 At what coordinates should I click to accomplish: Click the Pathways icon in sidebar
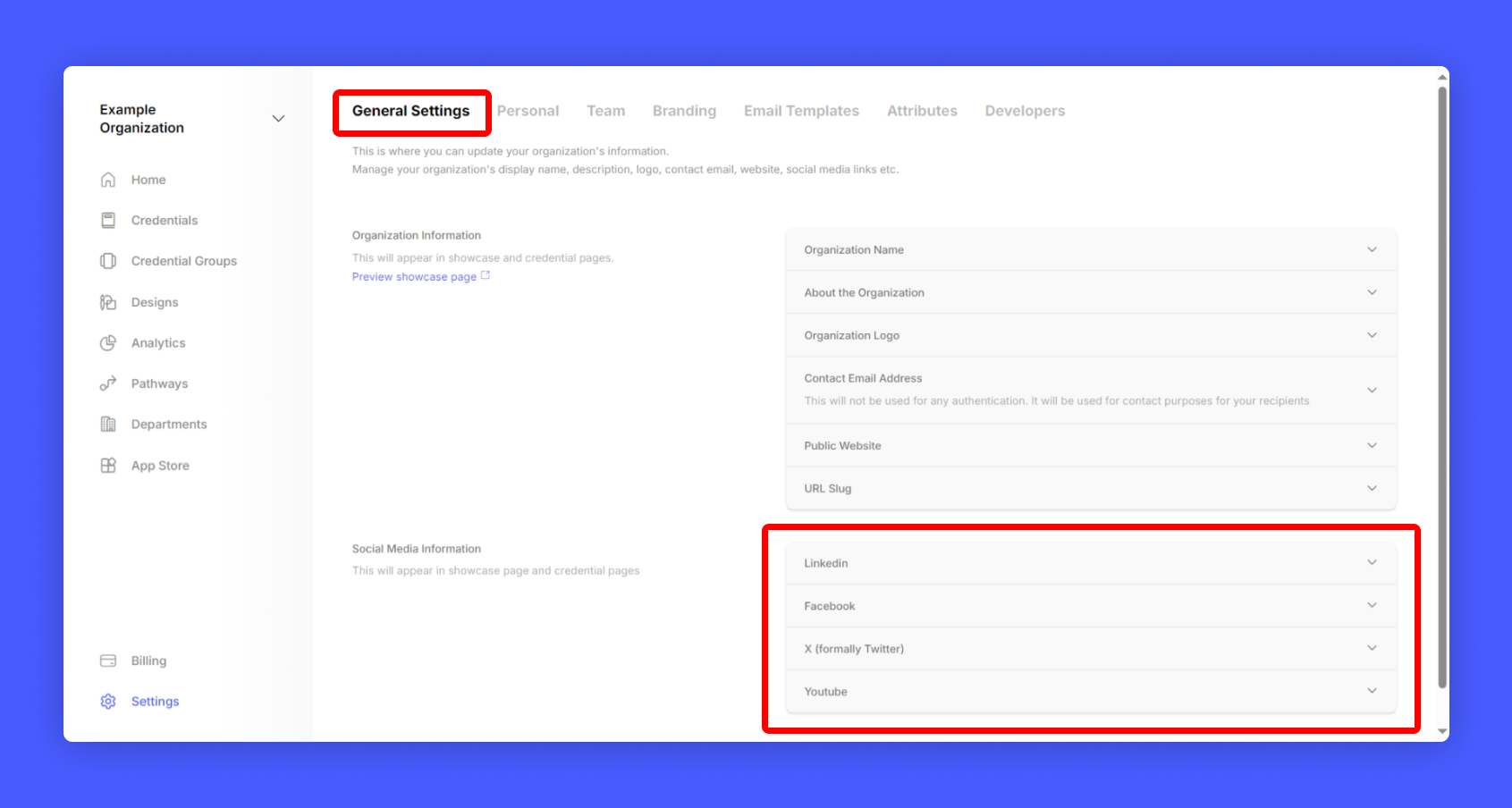pyautogui.click(x=108, y=383)
